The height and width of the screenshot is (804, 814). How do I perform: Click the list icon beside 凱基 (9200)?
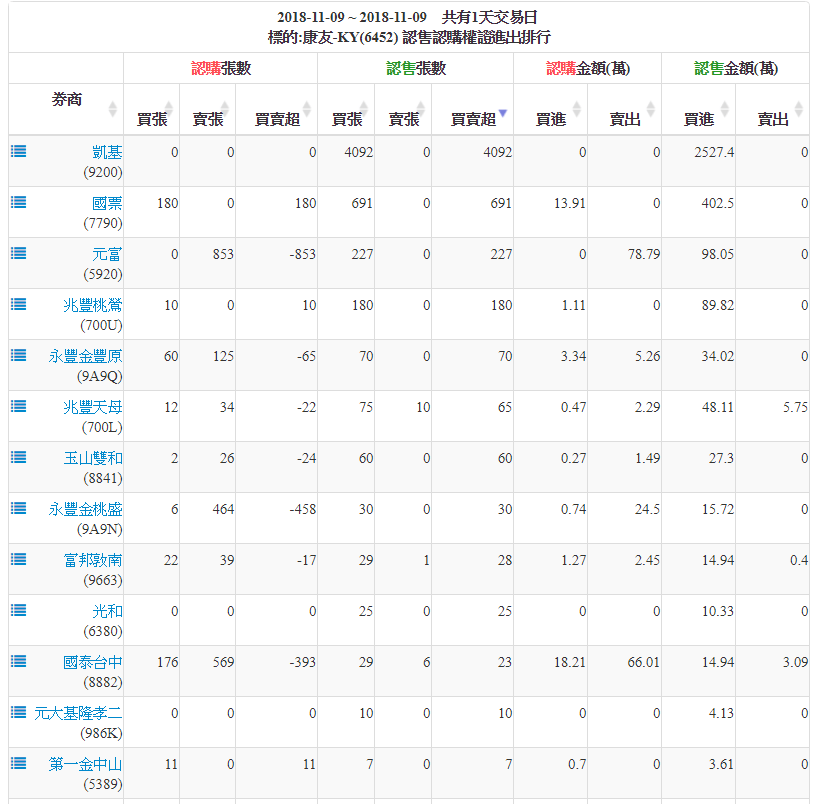18,151
